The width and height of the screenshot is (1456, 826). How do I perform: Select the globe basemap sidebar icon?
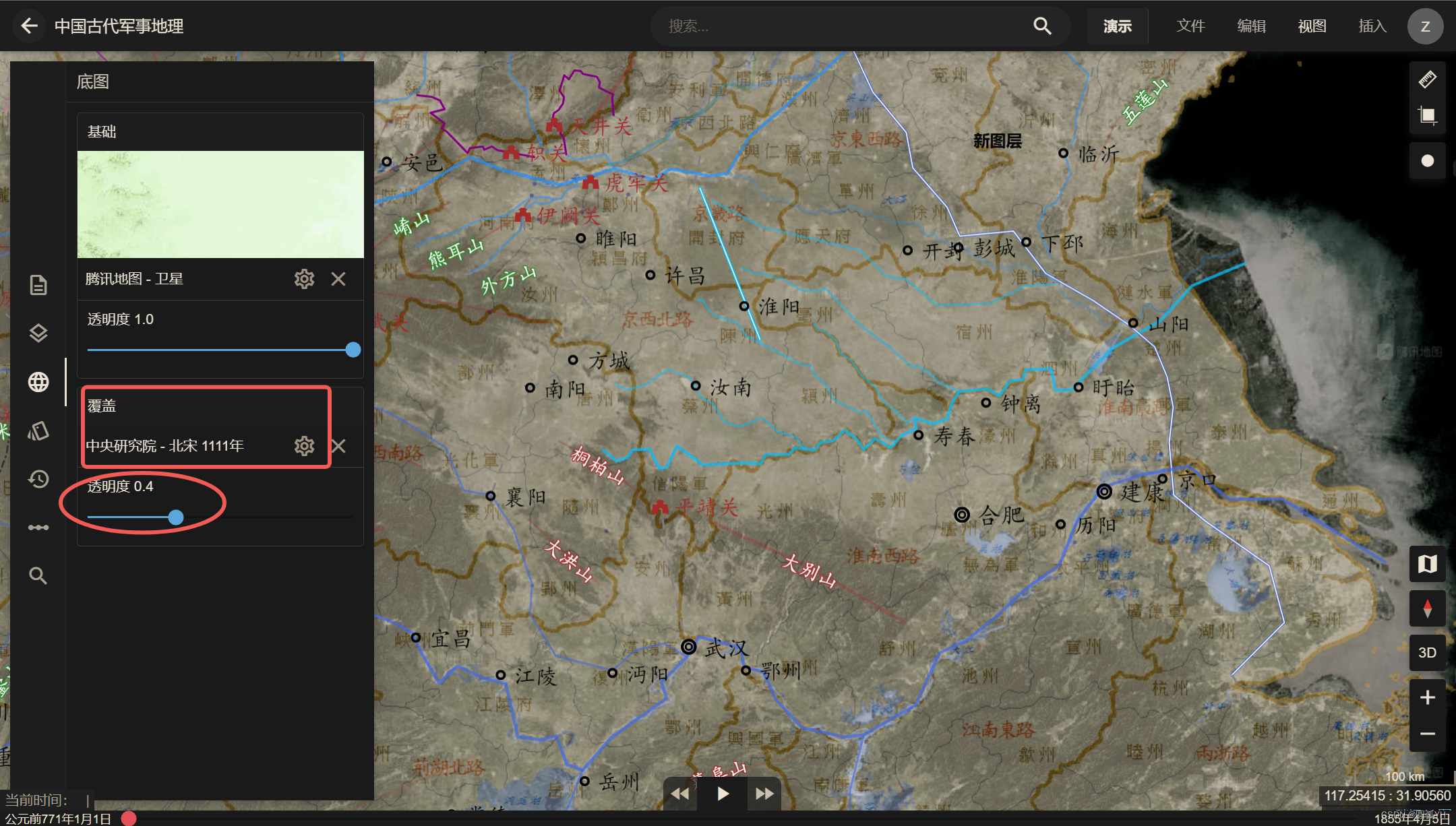pyautogui.click(x=38, y=382)
